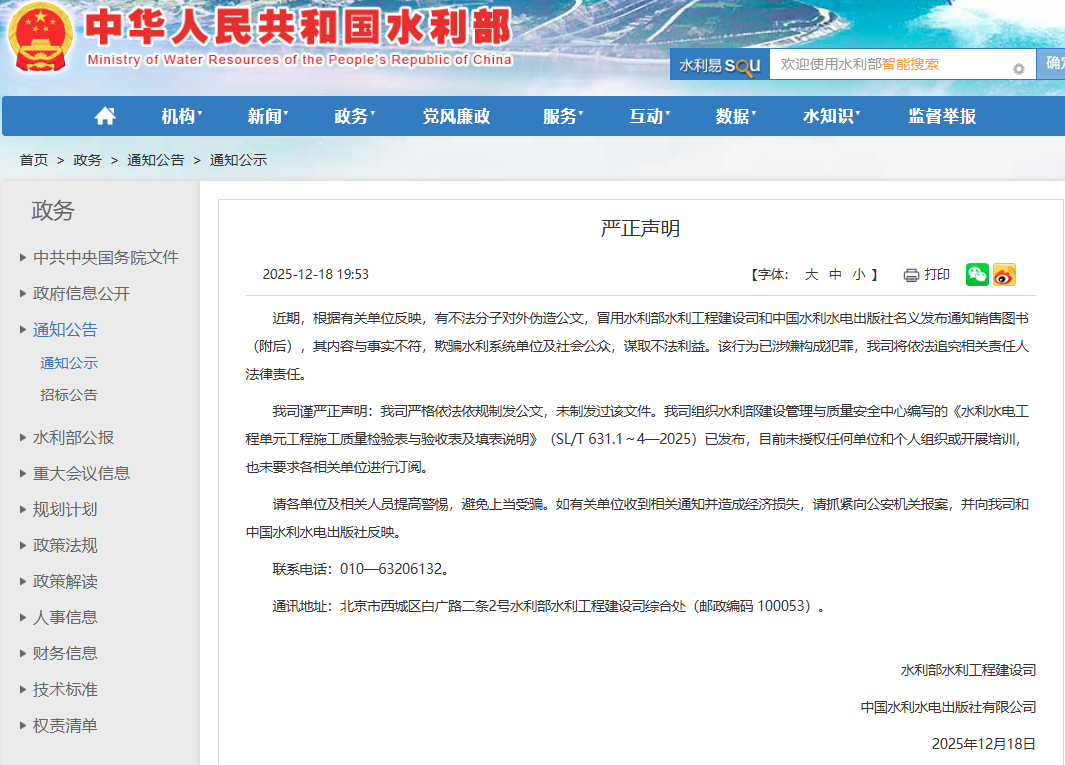This screenshot has height=765, width=1065.
Task: Set font size to large 大
Action: pos(811,275)
